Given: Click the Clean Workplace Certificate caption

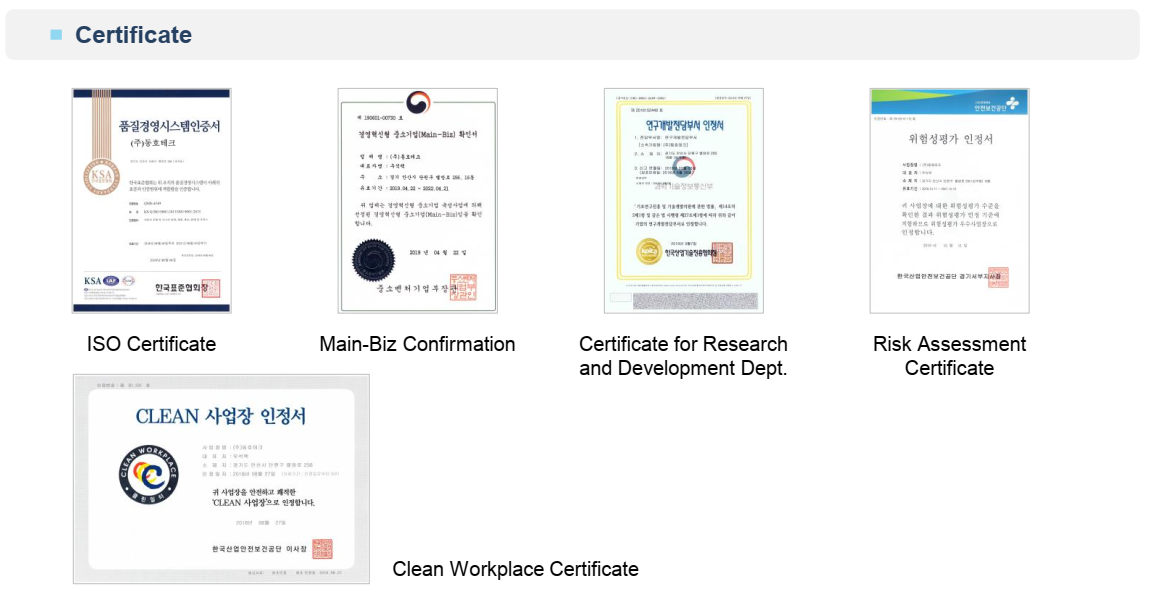Looking at the screenshot, I should (515, 569).
